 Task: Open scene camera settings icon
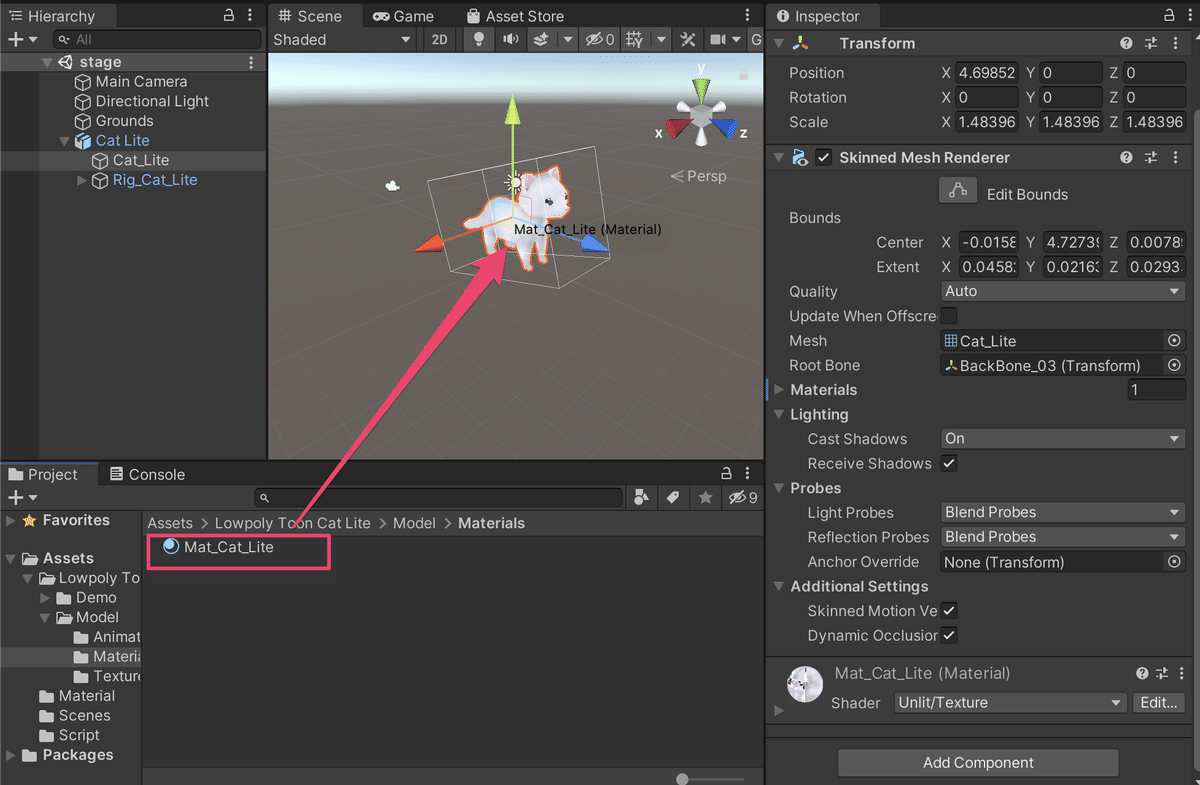click(718, 40)
